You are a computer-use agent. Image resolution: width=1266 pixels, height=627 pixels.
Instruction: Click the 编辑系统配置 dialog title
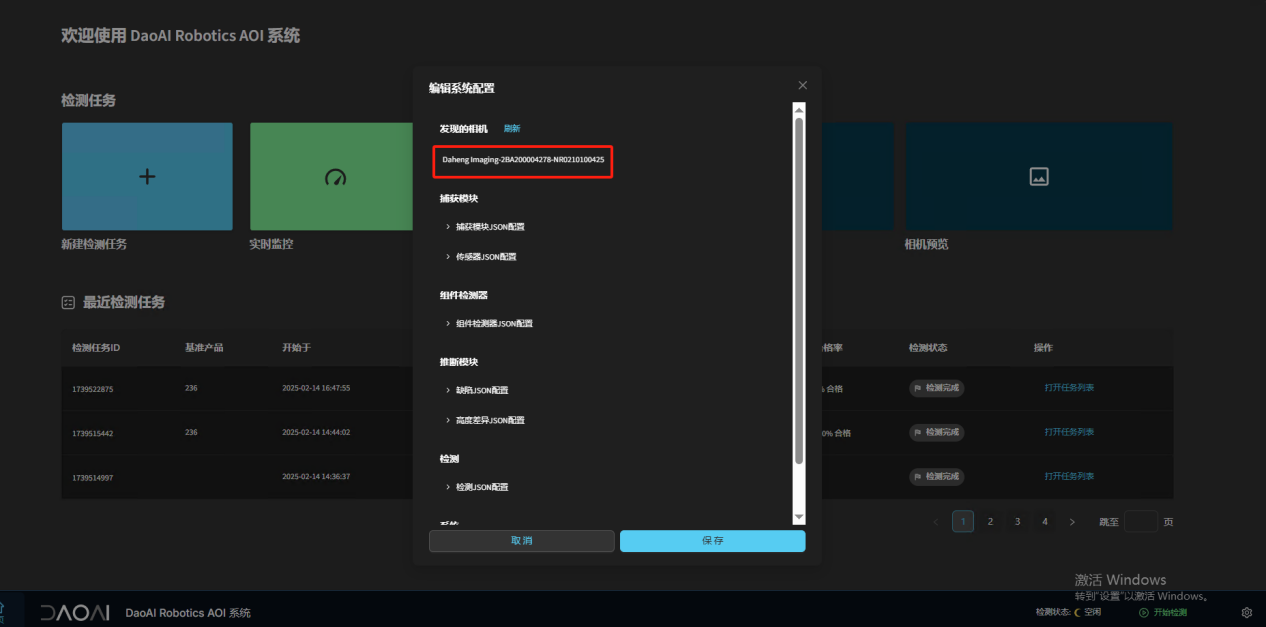462,88
